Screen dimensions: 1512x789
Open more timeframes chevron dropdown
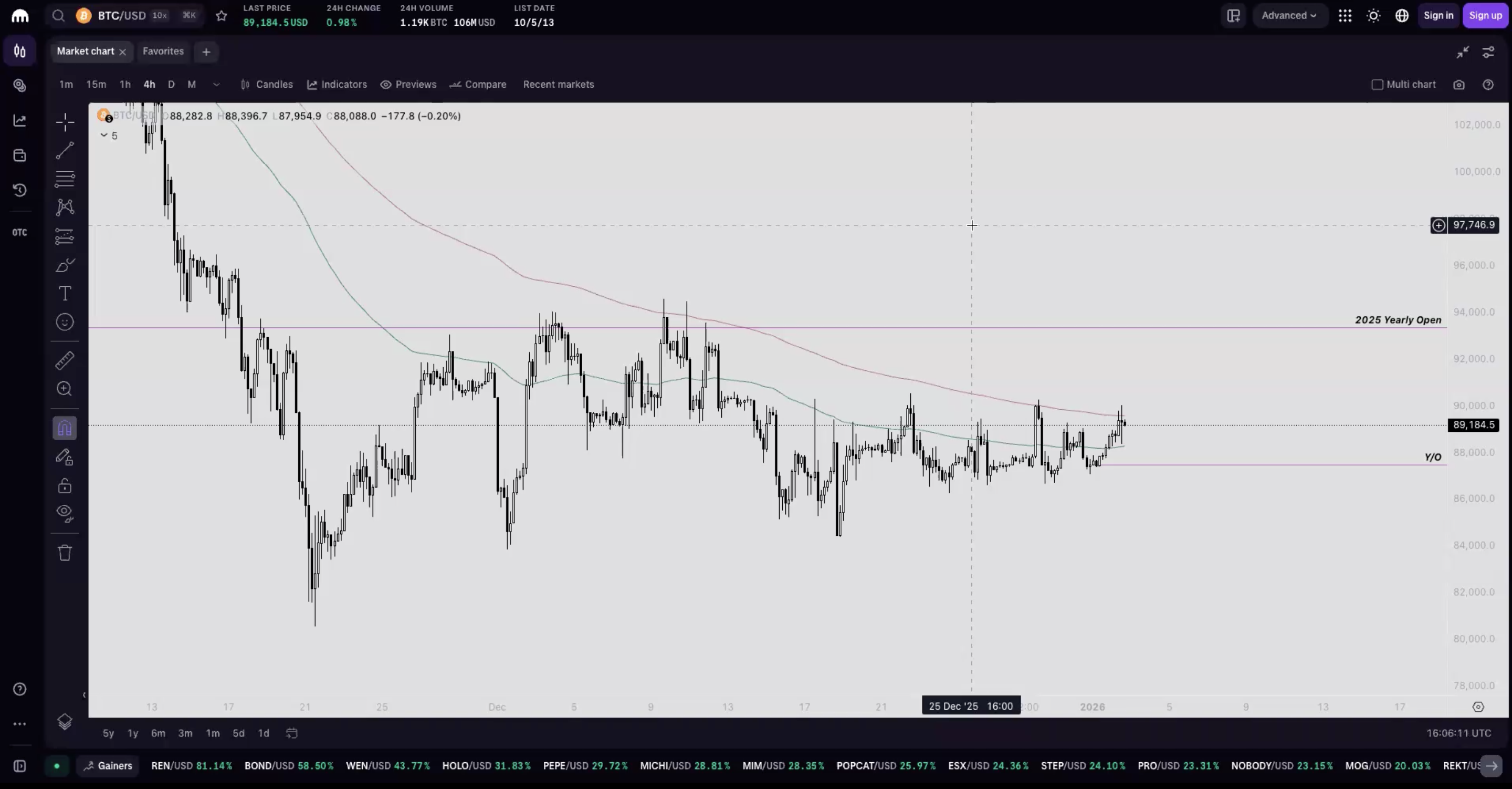point(216,85)
